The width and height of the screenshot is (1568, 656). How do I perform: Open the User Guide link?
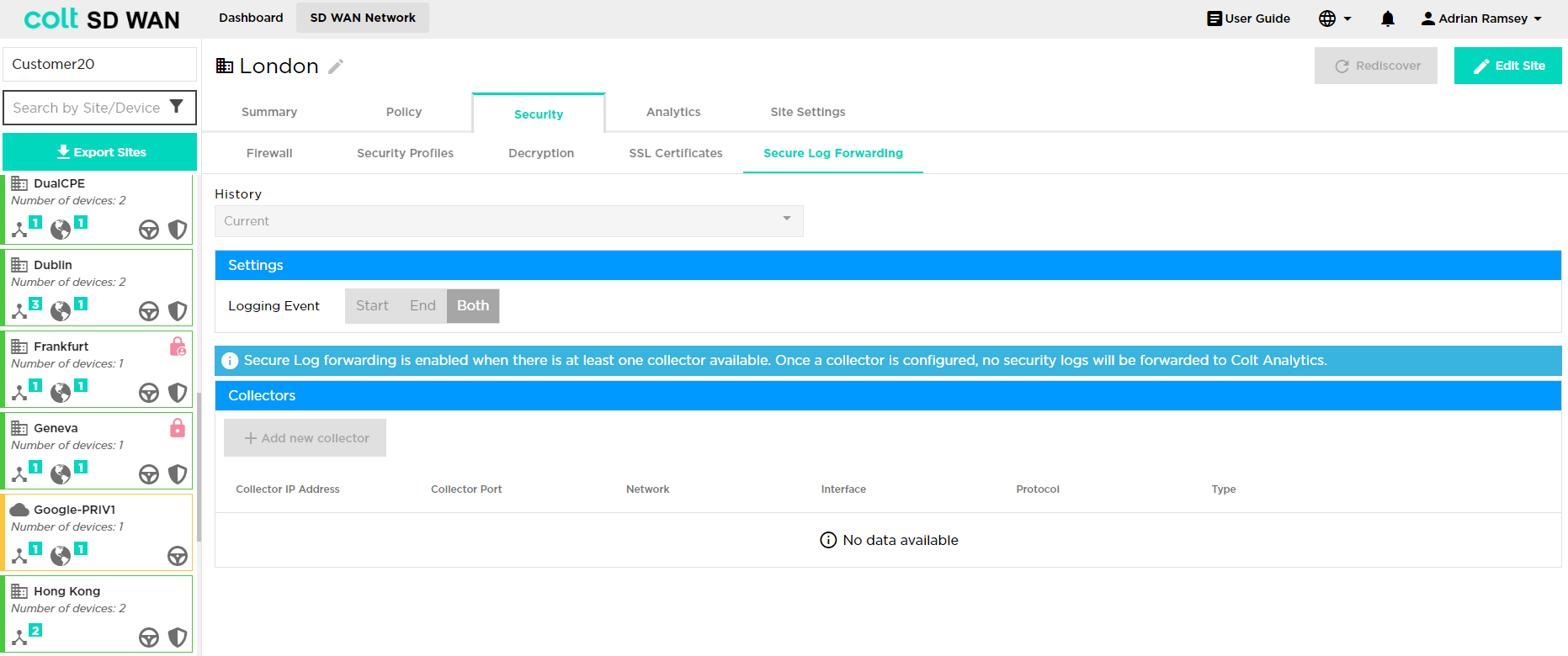tap(1248, 19)
